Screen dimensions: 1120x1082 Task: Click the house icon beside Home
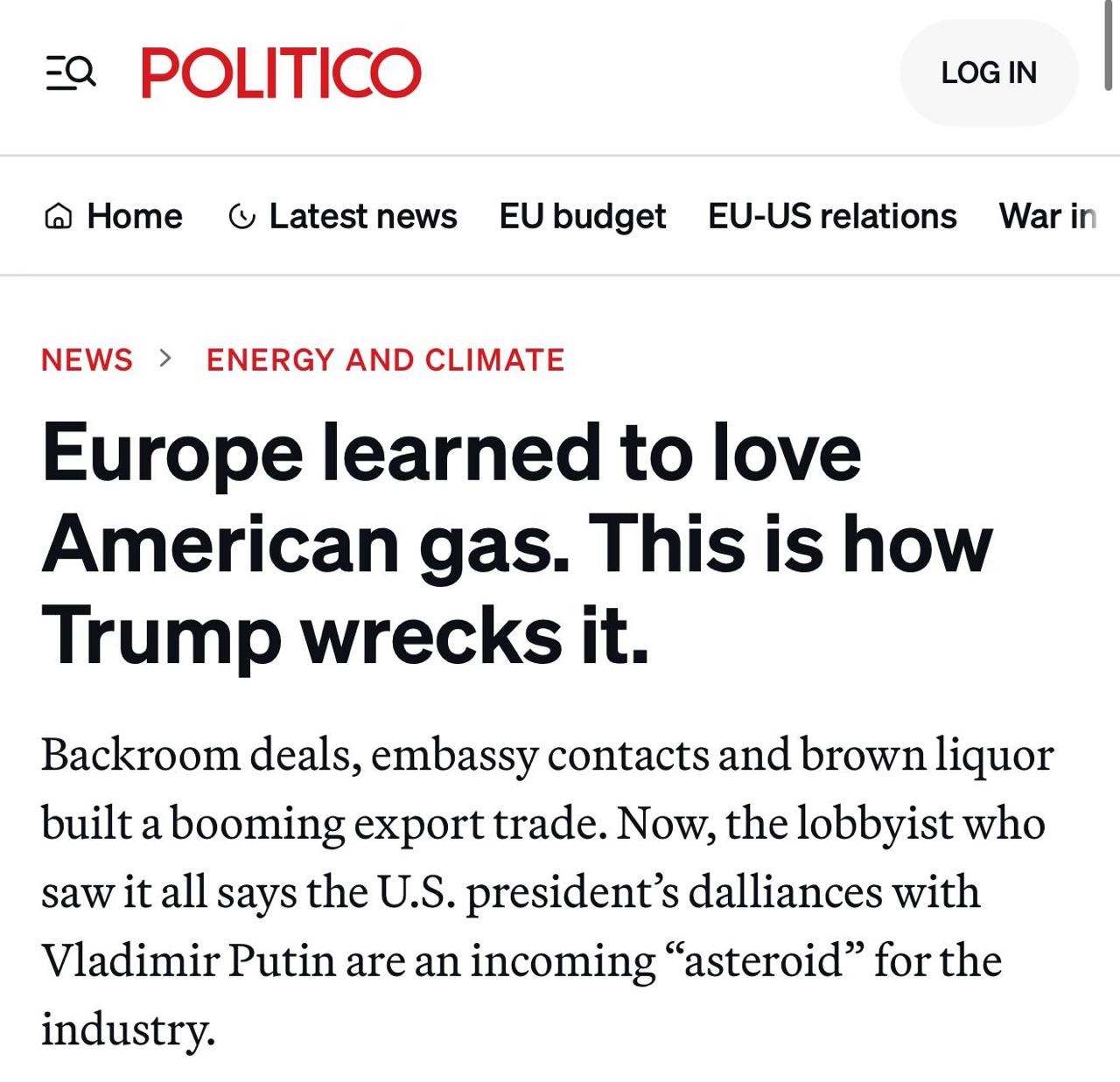click(x=58, y=216)
